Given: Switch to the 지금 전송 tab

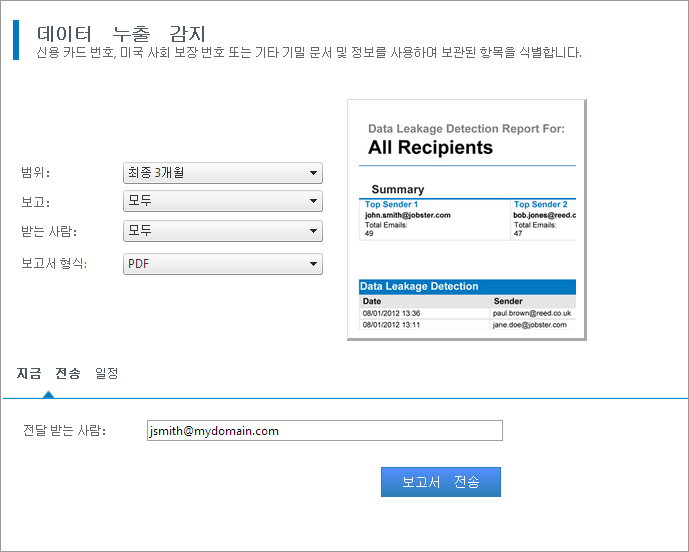Looking at the screenshot, I should pos(48,373).
